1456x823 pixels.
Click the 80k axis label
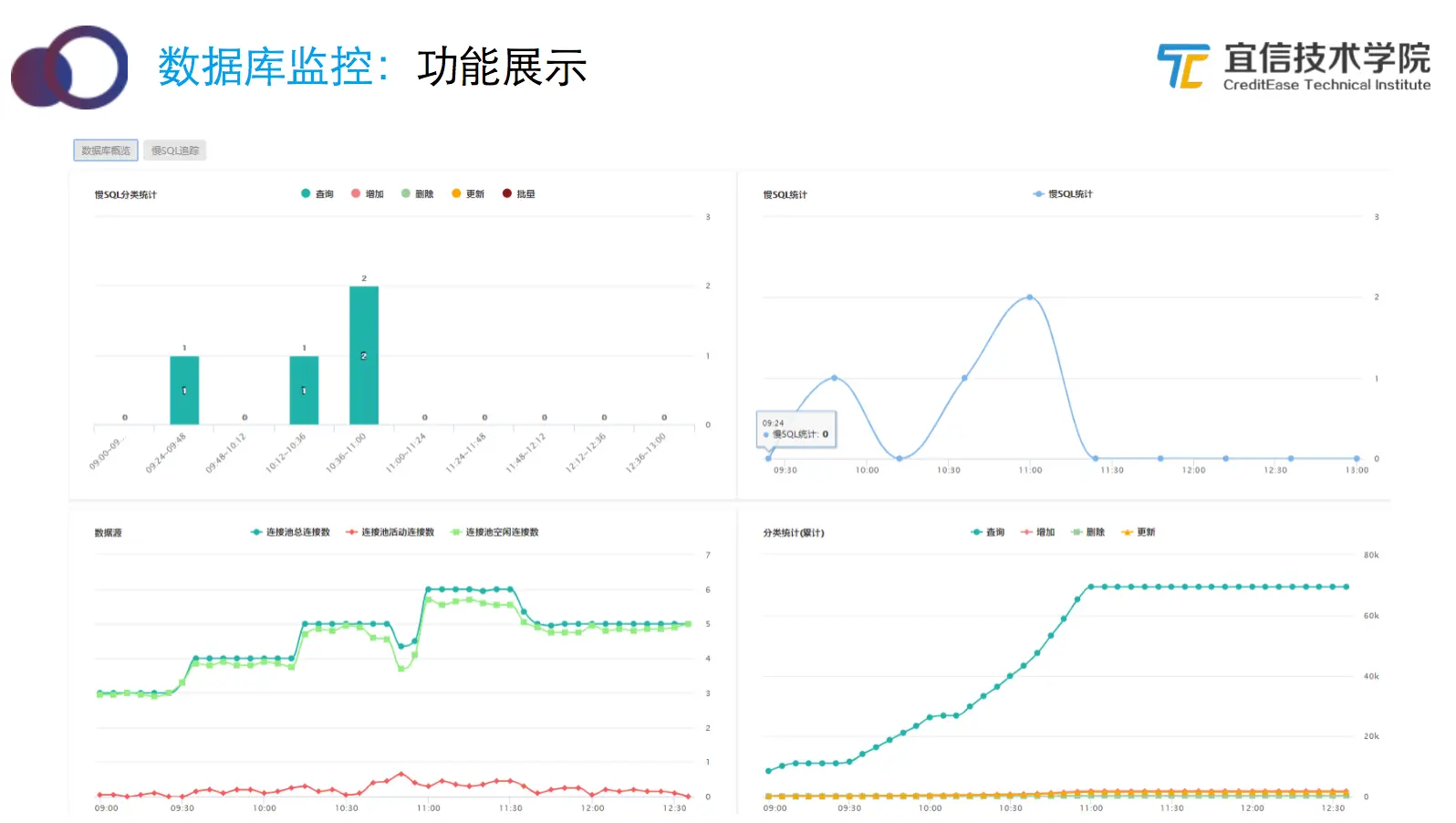pyautogui.click(x=1371, y=555)
